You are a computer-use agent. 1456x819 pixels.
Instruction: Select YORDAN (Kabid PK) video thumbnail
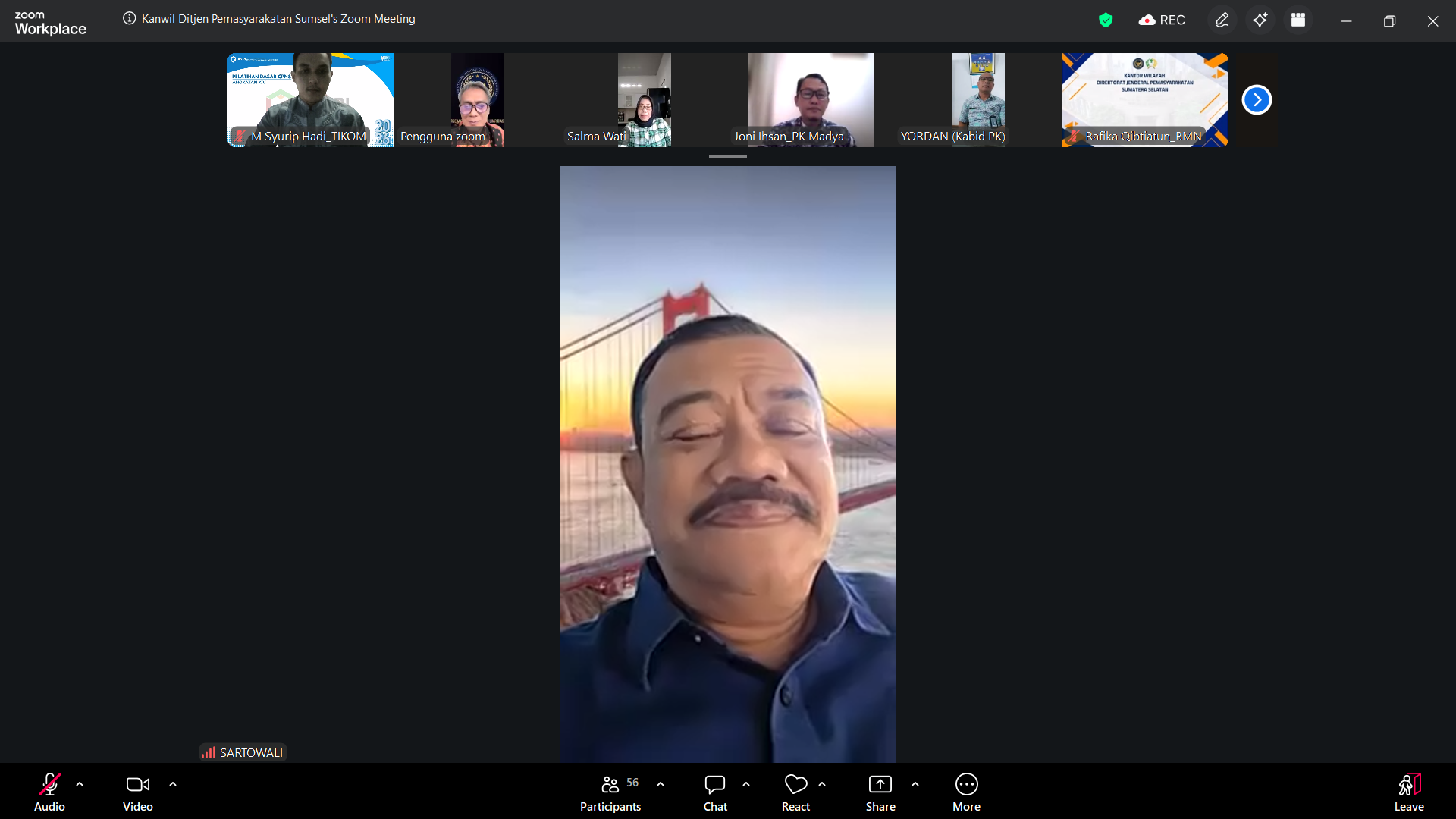tap(978, 99)
